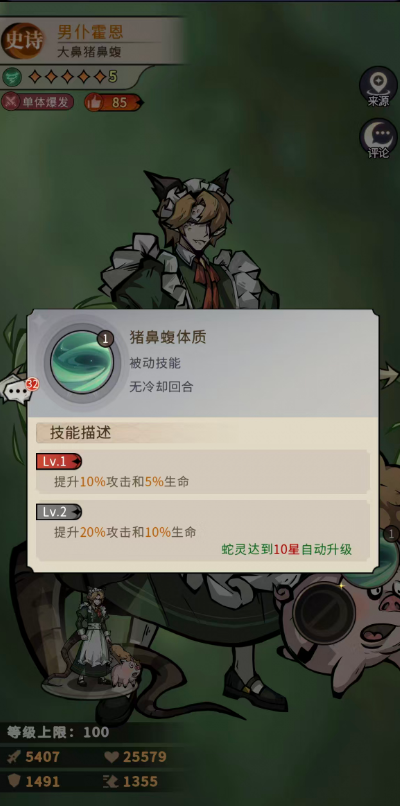Go to next hero with right arrow
The image size is (400, 806).
(389, 374)
